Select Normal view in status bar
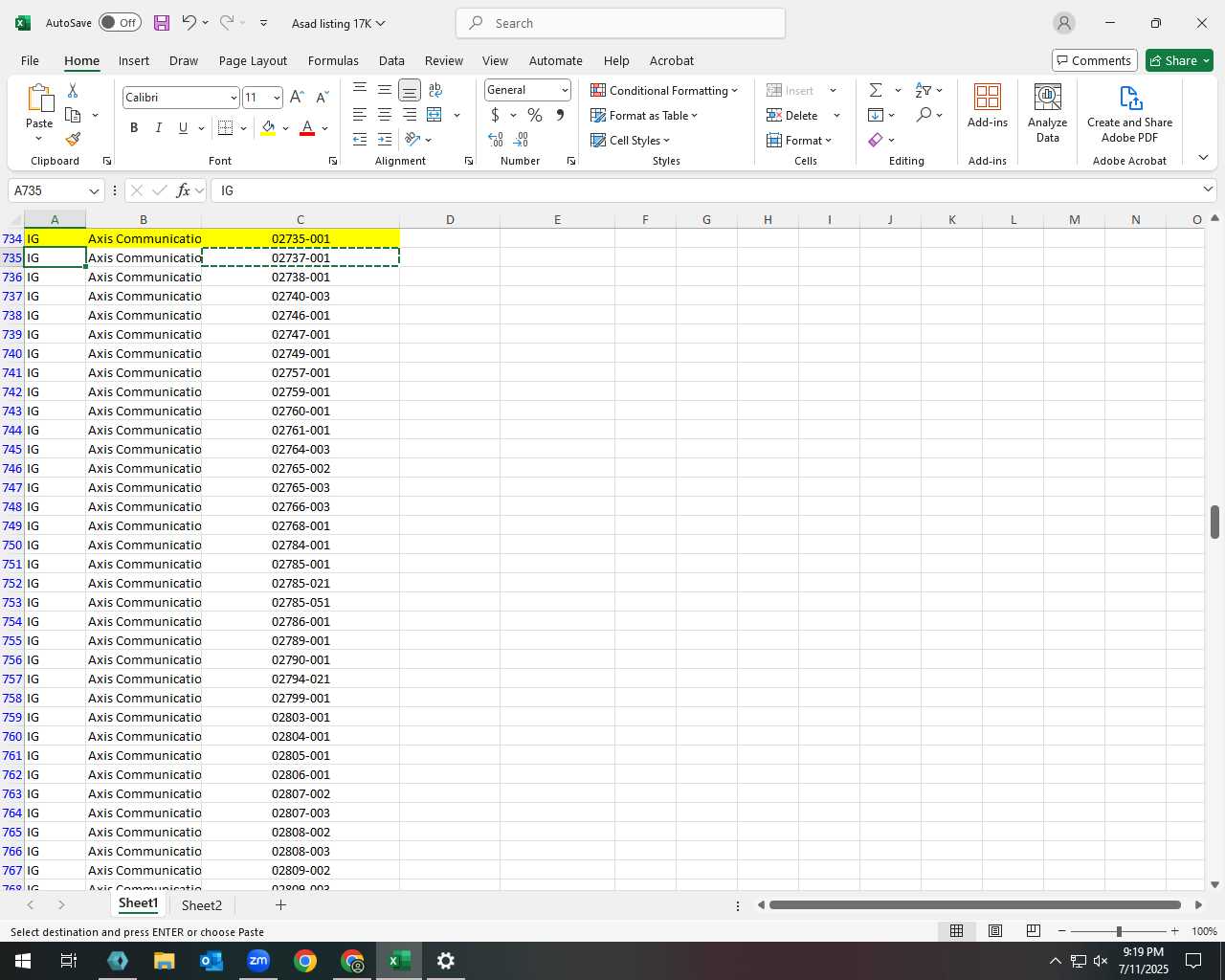Screen dimensions: 1225x980 click(956, 931)
